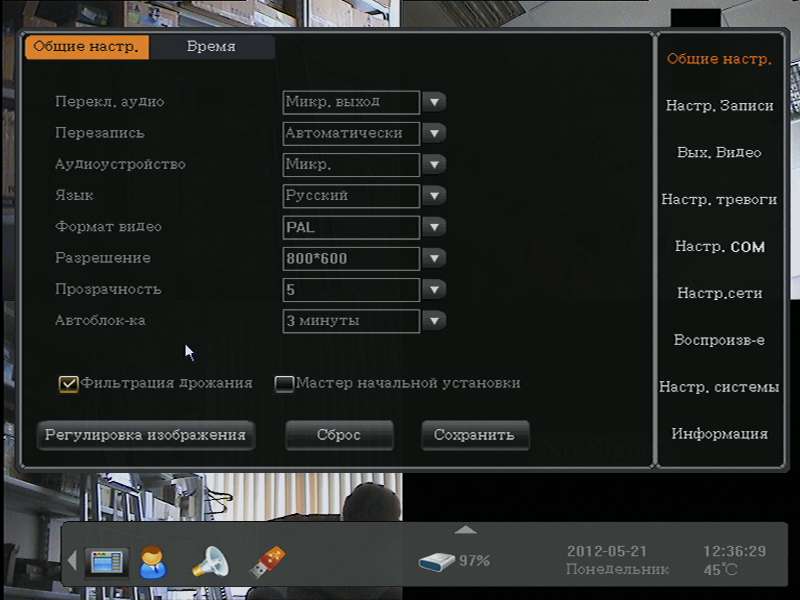Enable Мастер начальной установки checkbox
The width and height of the screenshot is (800, 600).
[284, 384]
